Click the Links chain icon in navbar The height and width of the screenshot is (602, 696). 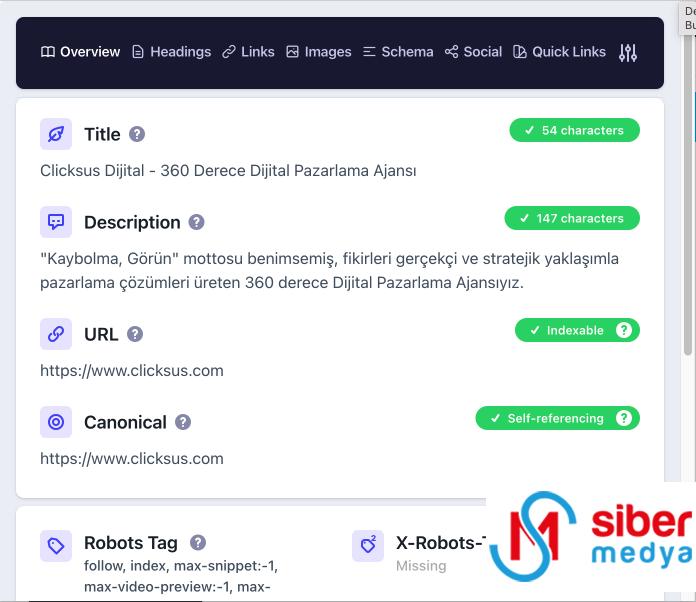(x=229, y=52)
